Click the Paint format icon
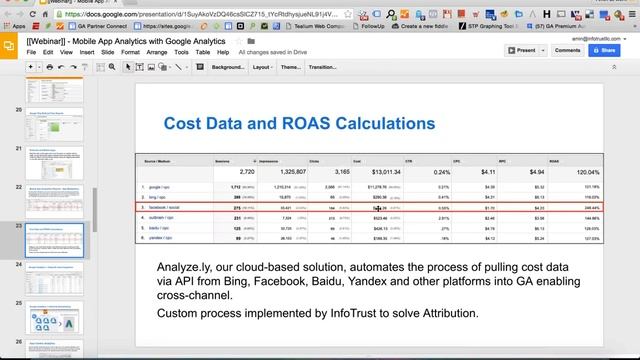The image size is (640, 360). (x=85, y=67)
